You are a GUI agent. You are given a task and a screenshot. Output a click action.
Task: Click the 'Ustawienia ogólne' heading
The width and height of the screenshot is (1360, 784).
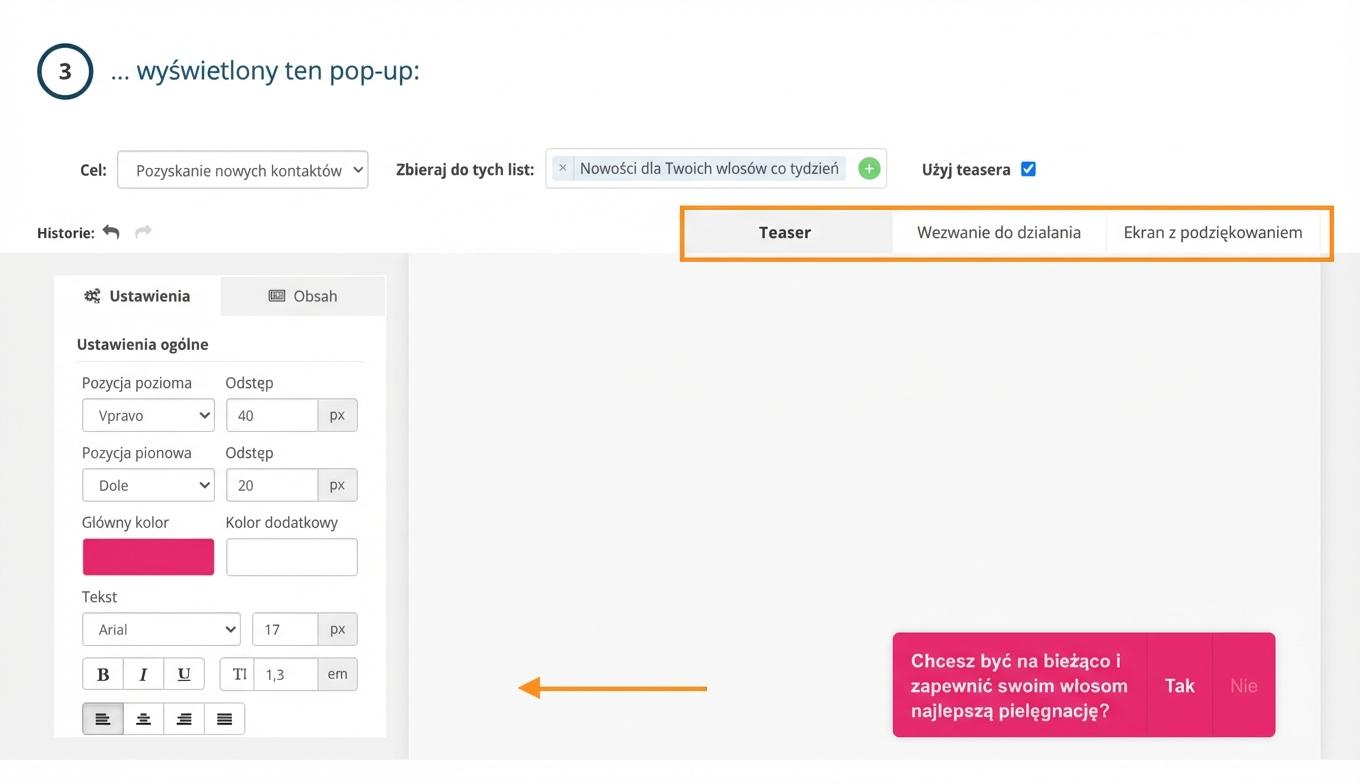[x=143, y=344]
